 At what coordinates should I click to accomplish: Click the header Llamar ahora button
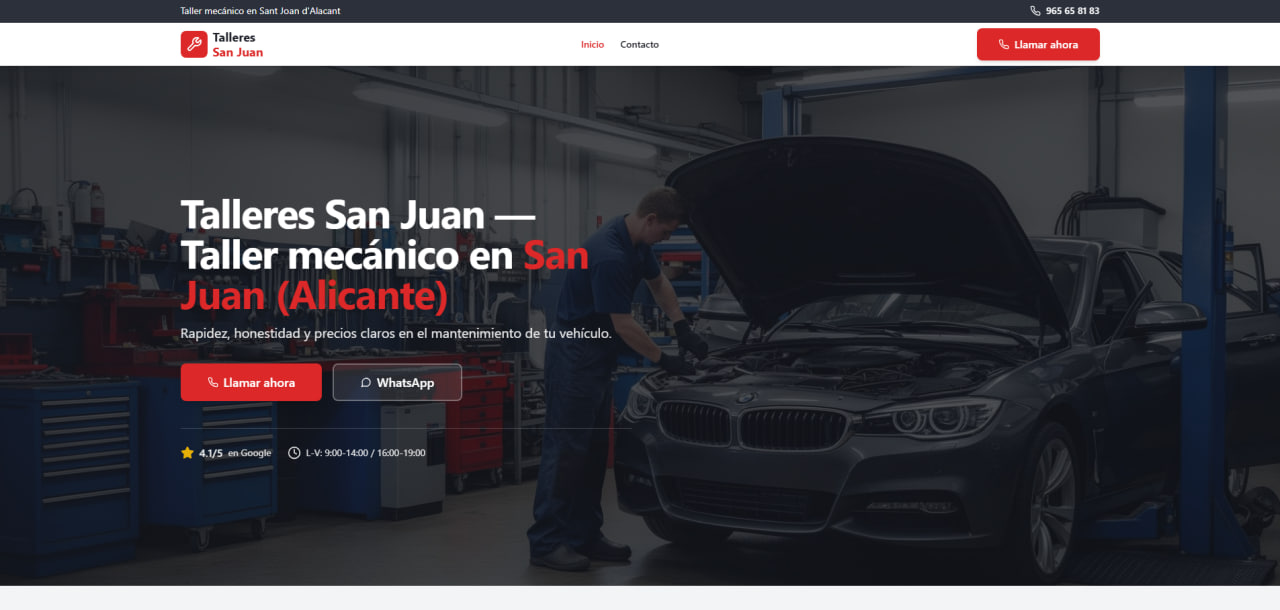[x=1038, y=44]
